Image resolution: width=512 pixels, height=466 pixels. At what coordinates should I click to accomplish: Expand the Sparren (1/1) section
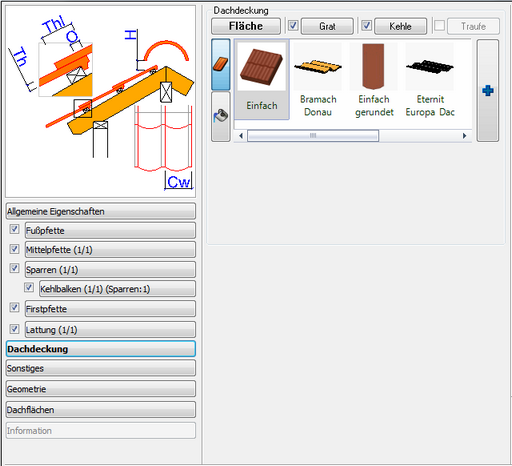point(110,270)
